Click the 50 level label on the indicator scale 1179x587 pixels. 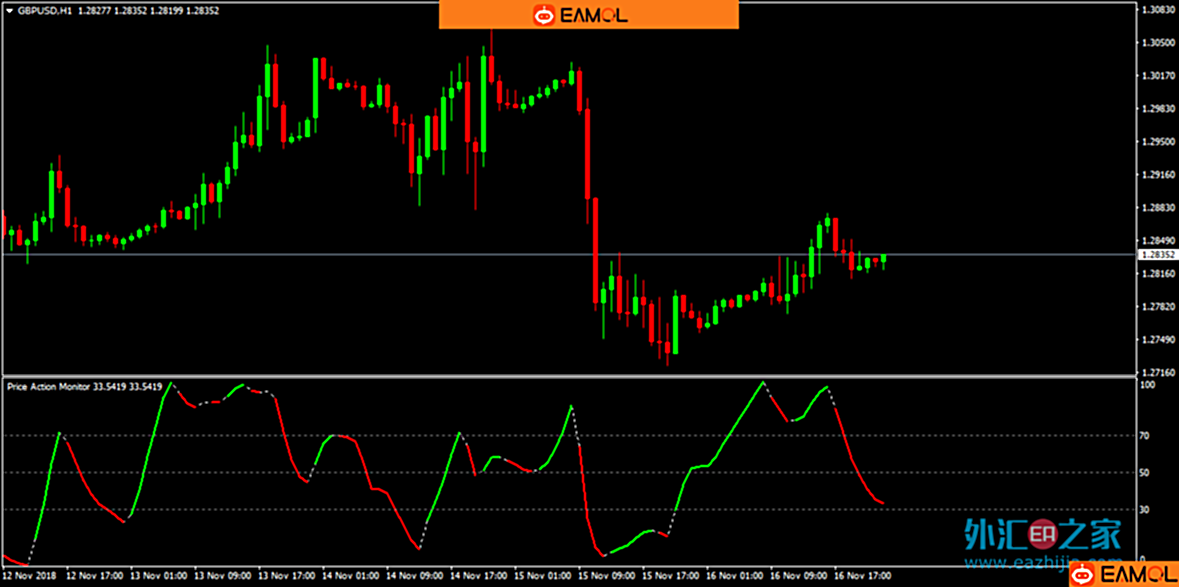(1146, 472)
